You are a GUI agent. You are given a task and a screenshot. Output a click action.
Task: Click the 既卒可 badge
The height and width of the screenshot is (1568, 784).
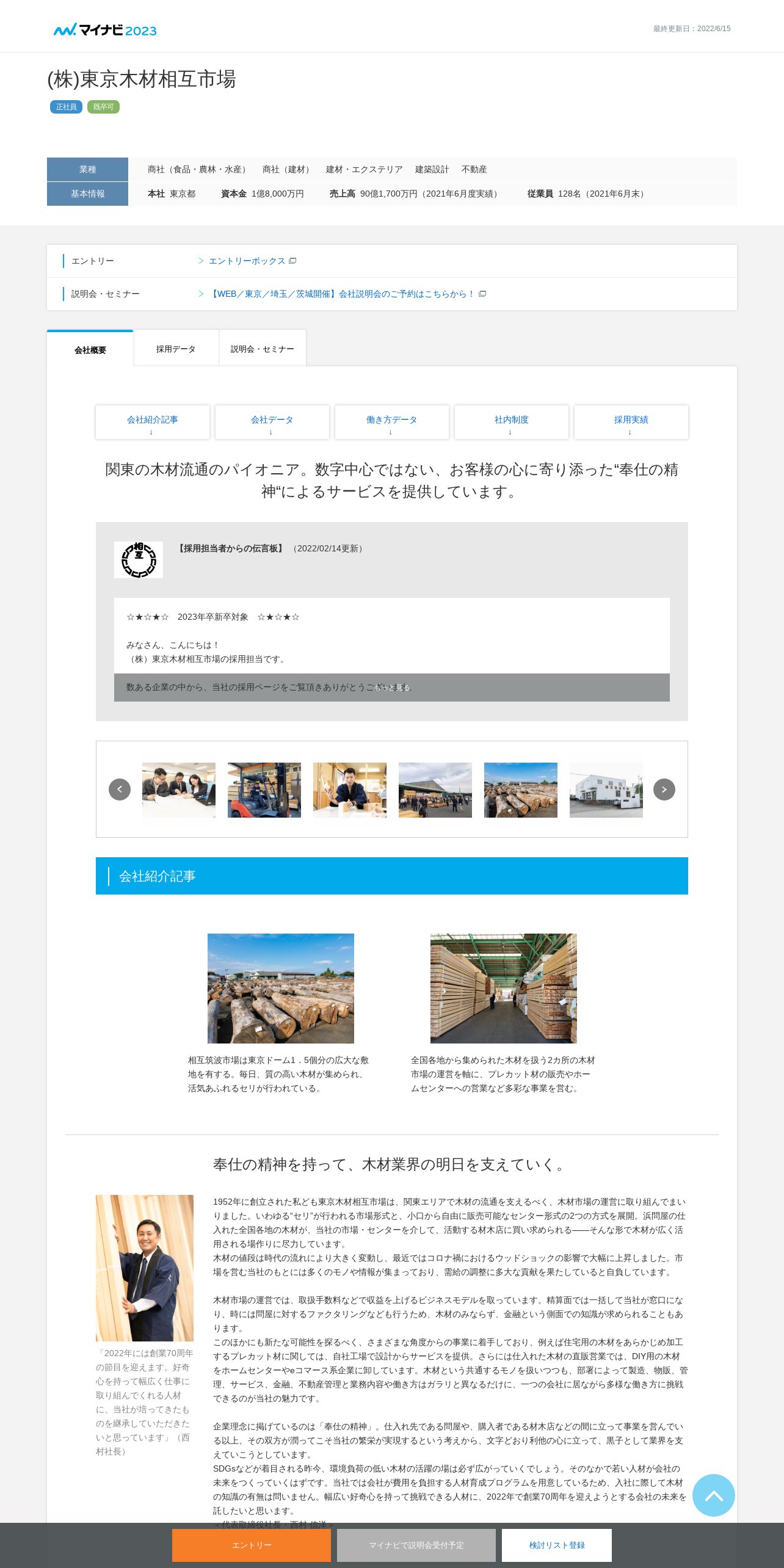[x=103, y=107]
